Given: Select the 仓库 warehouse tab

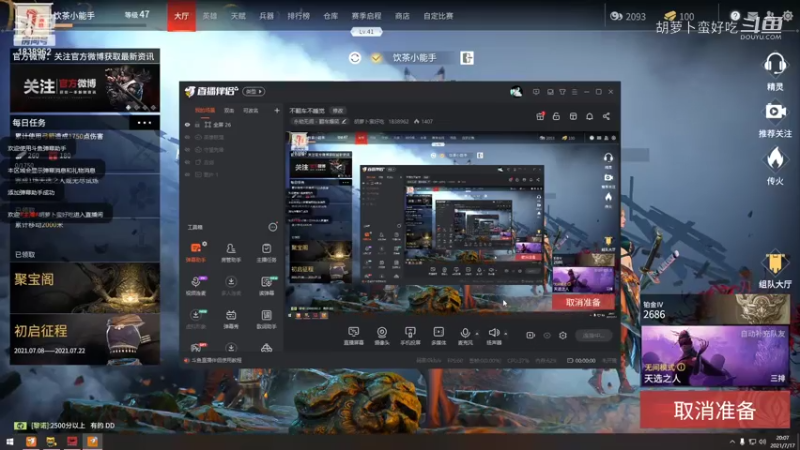Looking at the screenshot, I should tap(331, 16).
